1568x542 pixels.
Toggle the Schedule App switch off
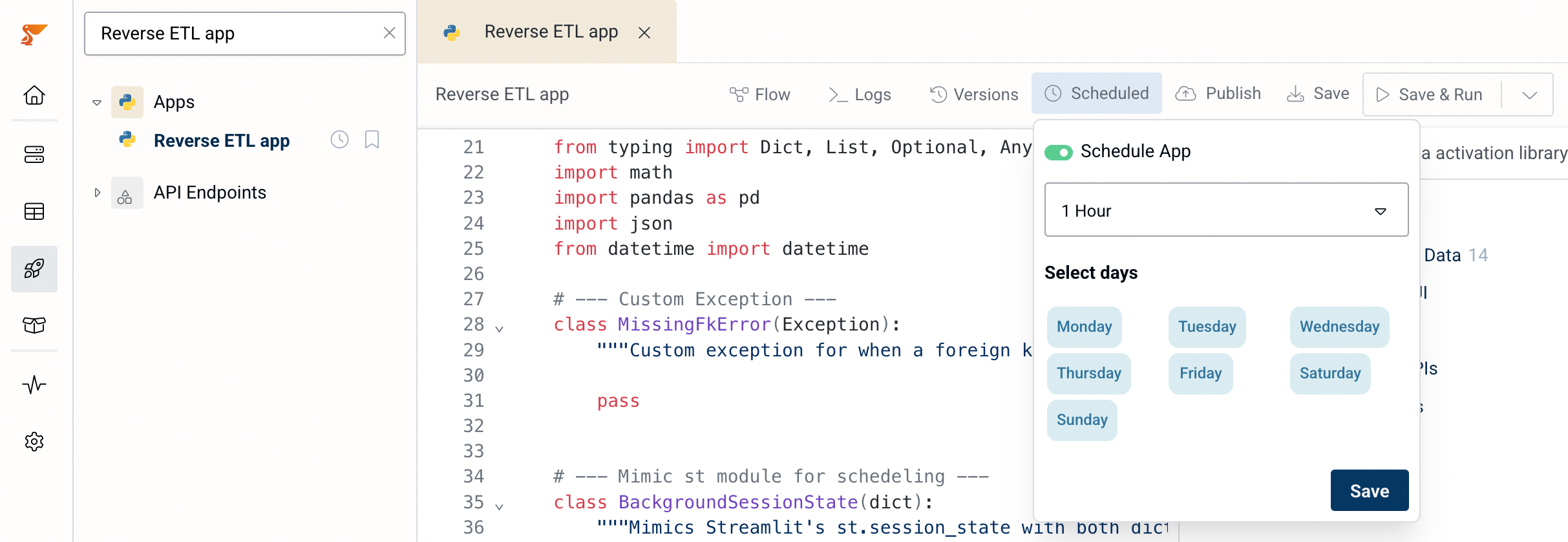click(x=1059, y=152)
